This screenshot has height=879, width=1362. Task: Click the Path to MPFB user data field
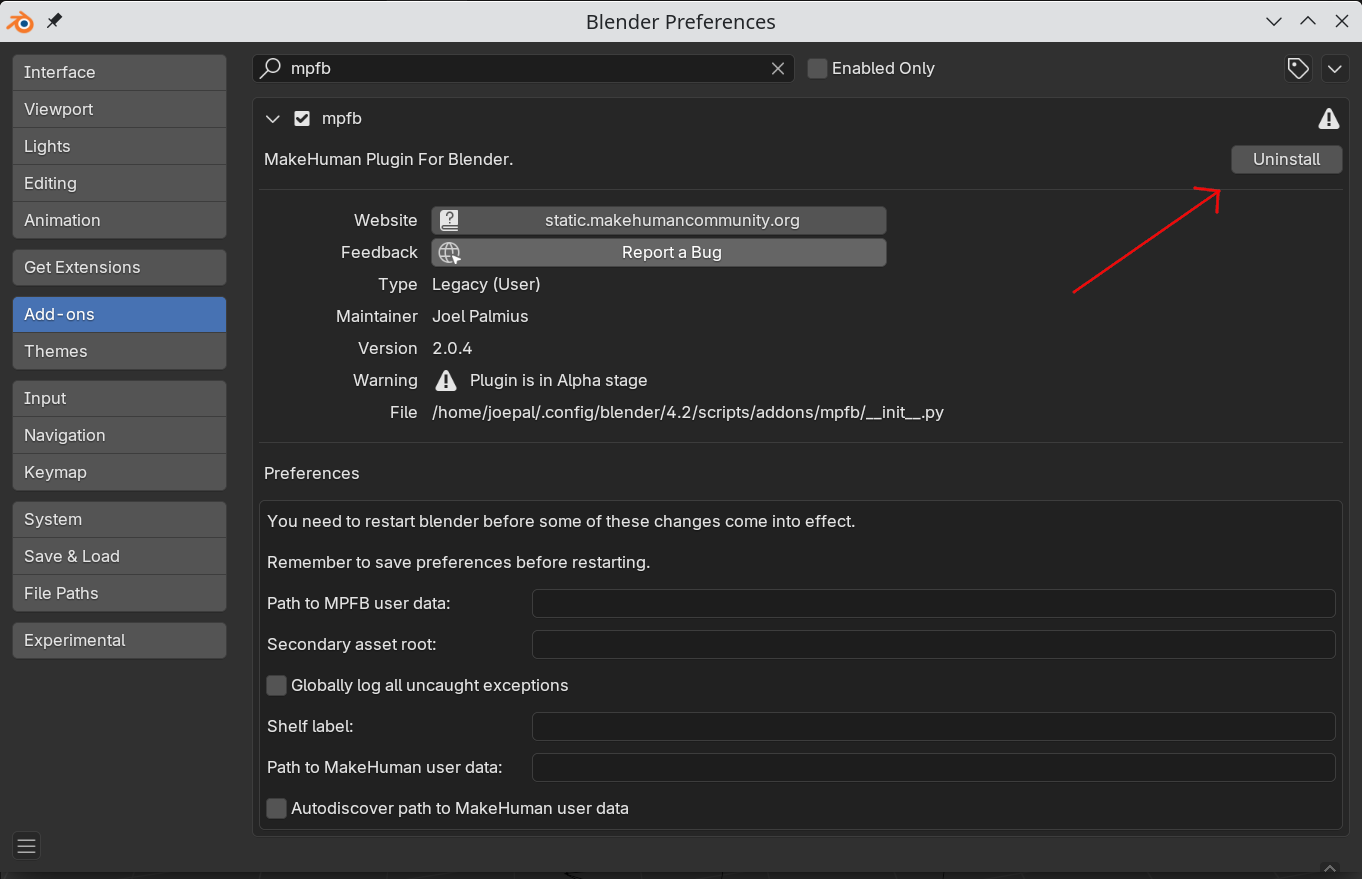pos(934,603)
